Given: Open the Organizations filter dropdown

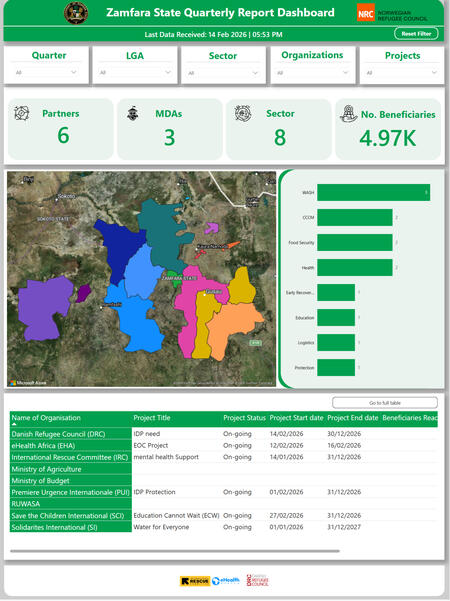Looking at the screenshot, I should tap(312, 72).
